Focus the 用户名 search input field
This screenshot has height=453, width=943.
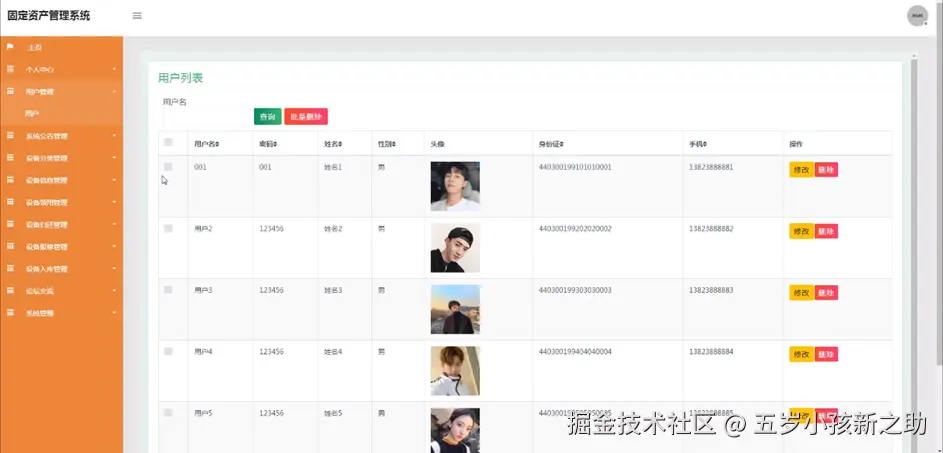pos(206,117)
